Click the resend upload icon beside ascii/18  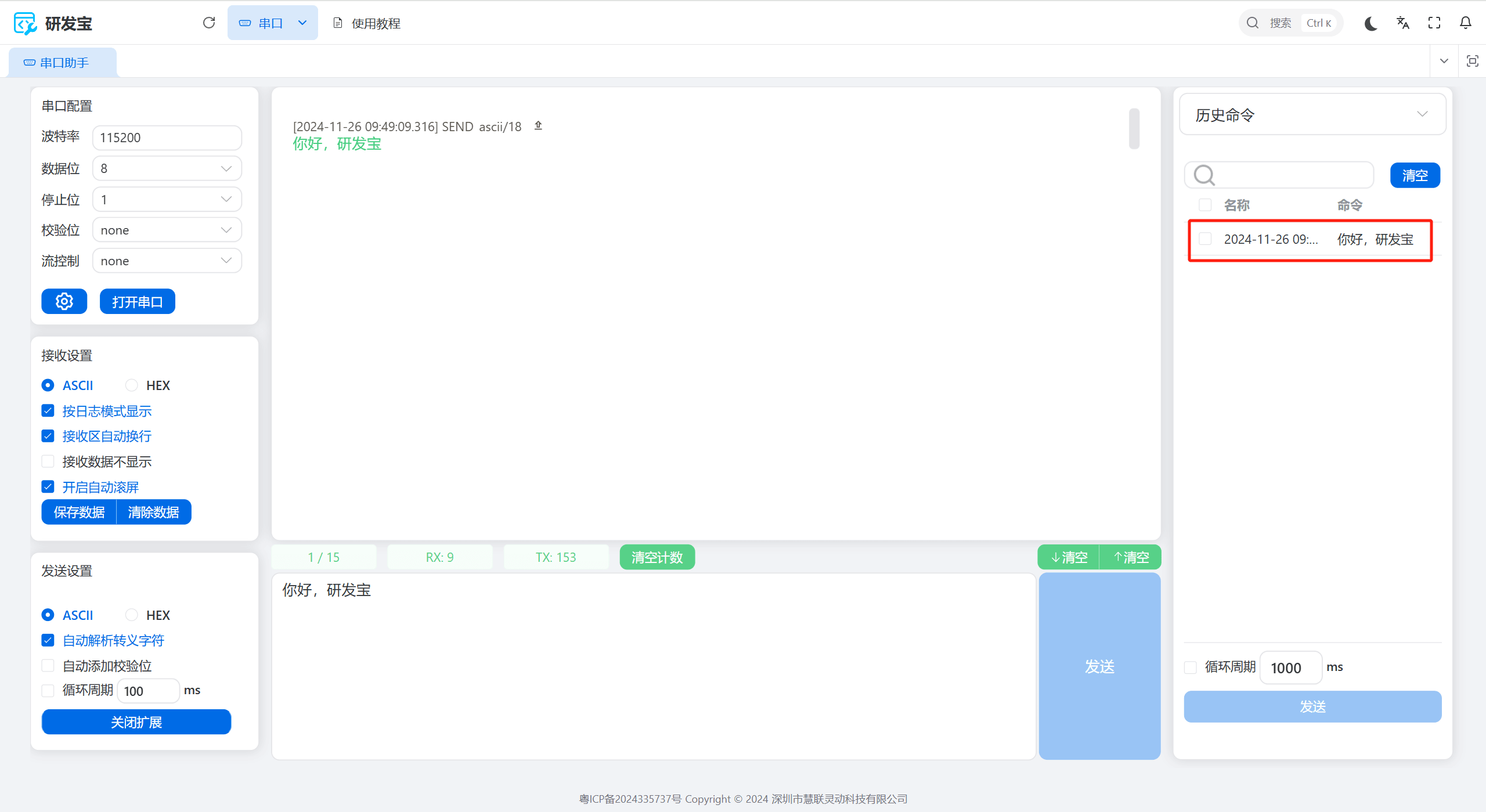click(538, 125)
